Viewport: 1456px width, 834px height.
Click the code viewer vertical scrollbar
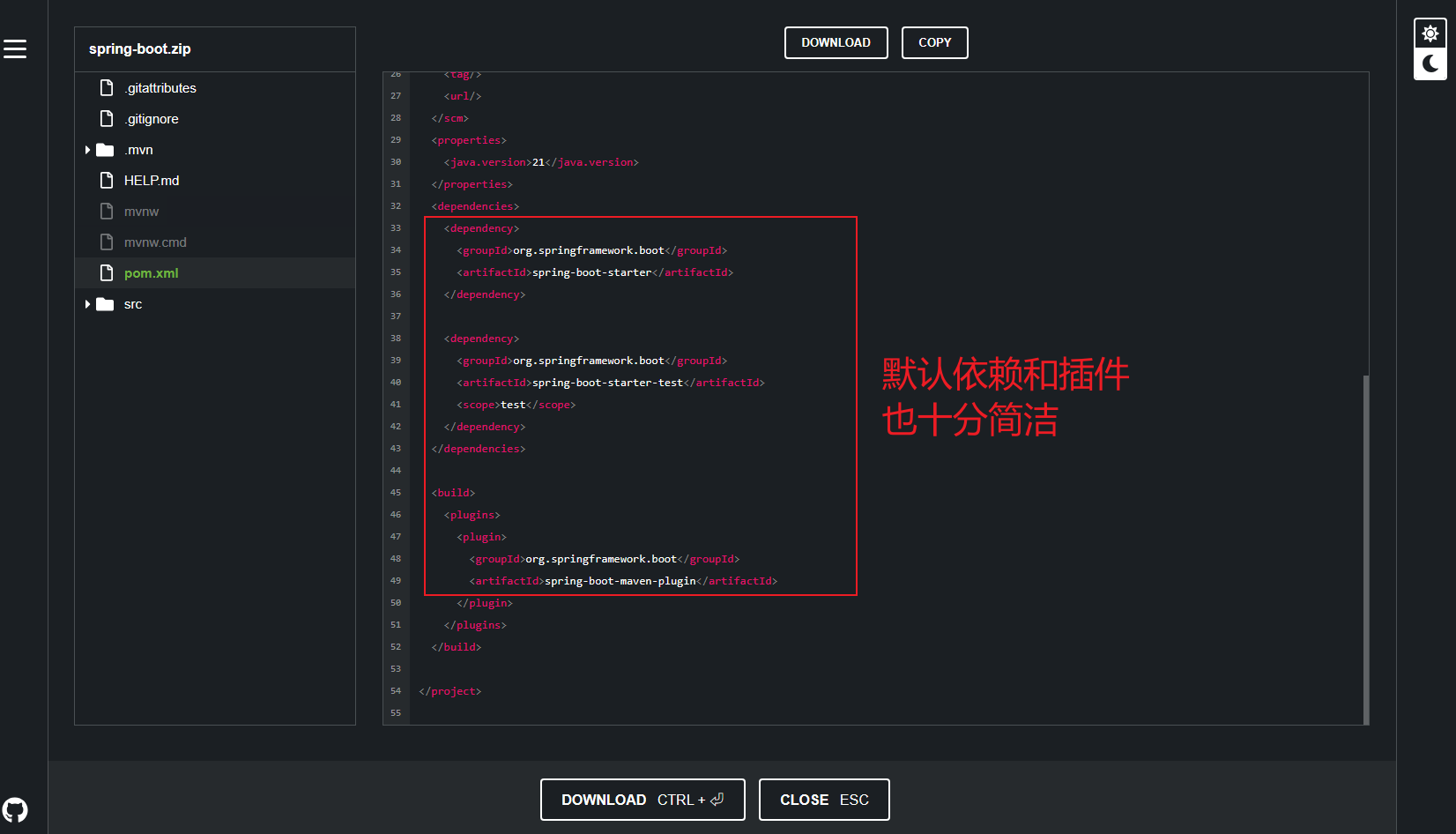tap(1365, 549)
